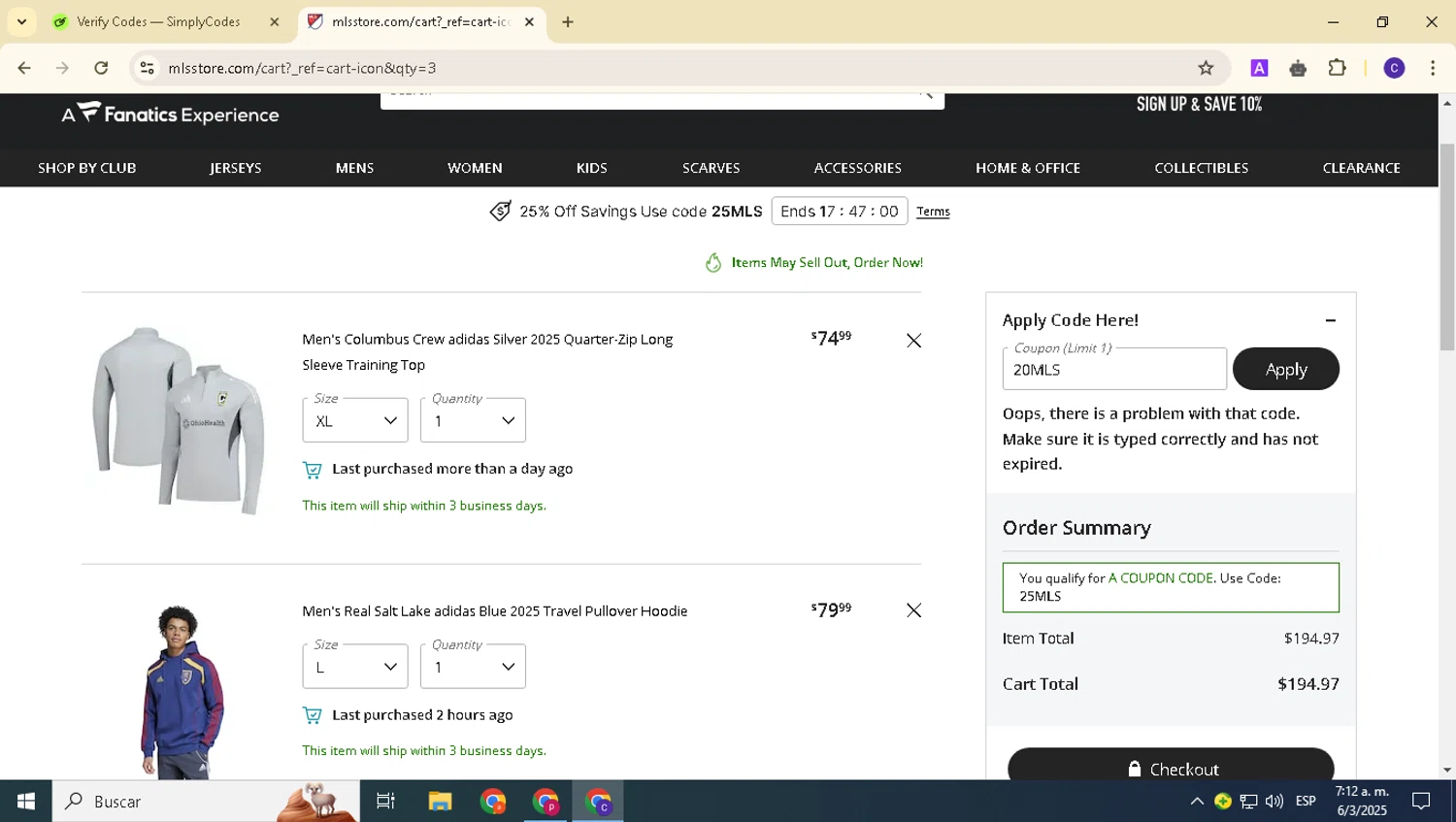Click the search magnifier icon in site header
The width and height of the screenshot is (1456, 822).
tap(926, 95)
